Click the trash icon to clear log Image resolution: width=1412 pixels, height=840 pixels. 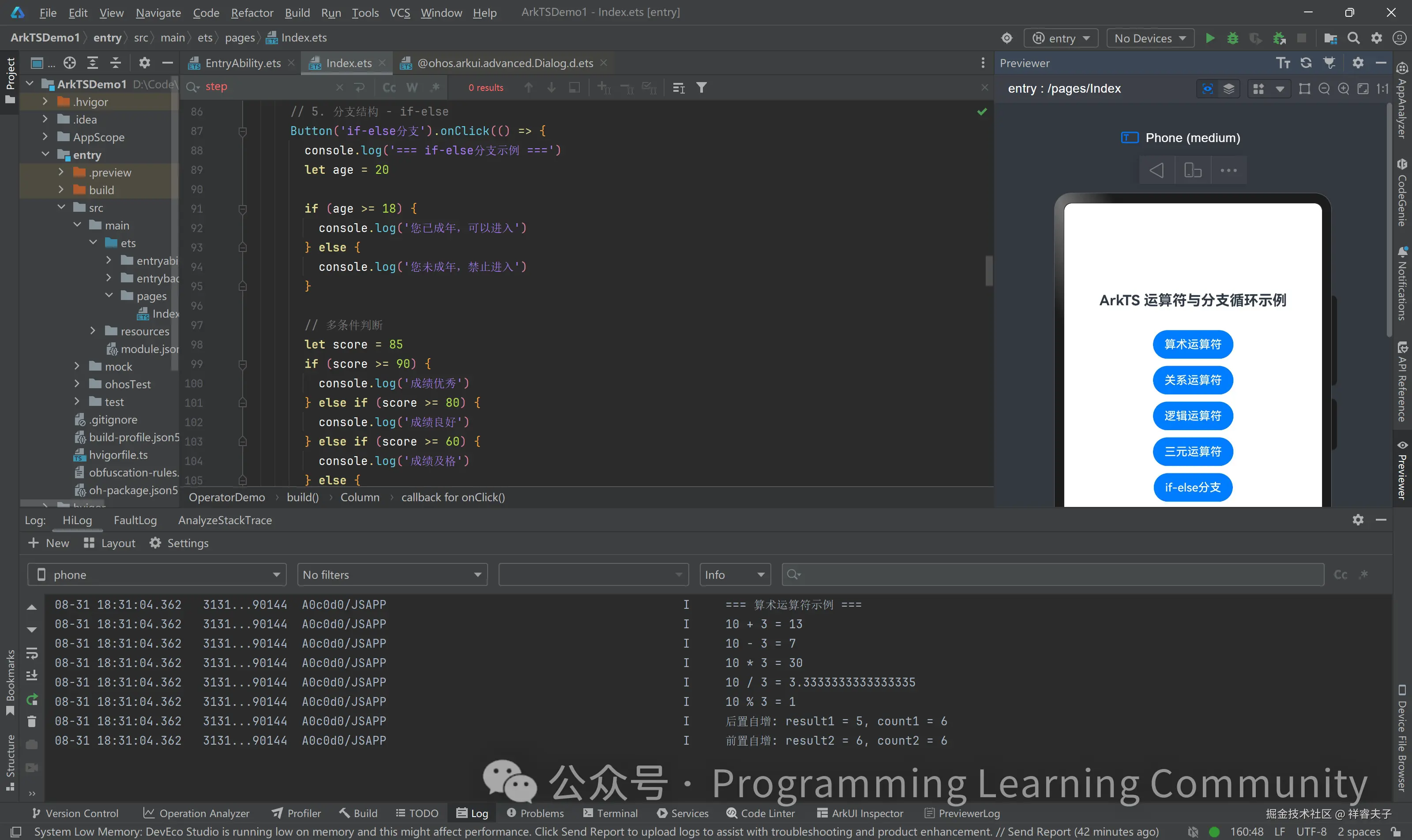coord(32,721)
